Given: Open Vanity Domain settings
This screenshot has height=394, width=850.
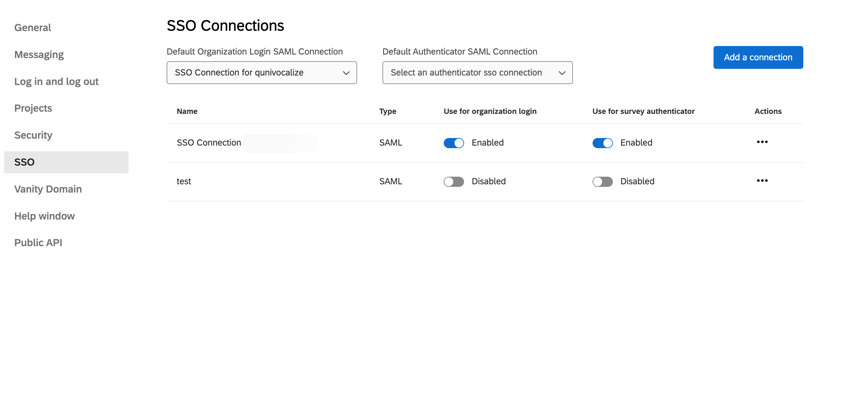Looking at the screenshot, I should tap(48, 189).
